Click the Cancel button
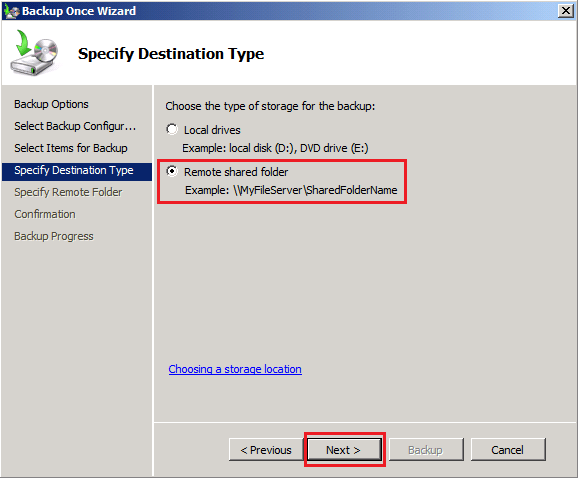The height and width of the screenshot is (478, 578). pyautogui.click(x=508, y=450)
